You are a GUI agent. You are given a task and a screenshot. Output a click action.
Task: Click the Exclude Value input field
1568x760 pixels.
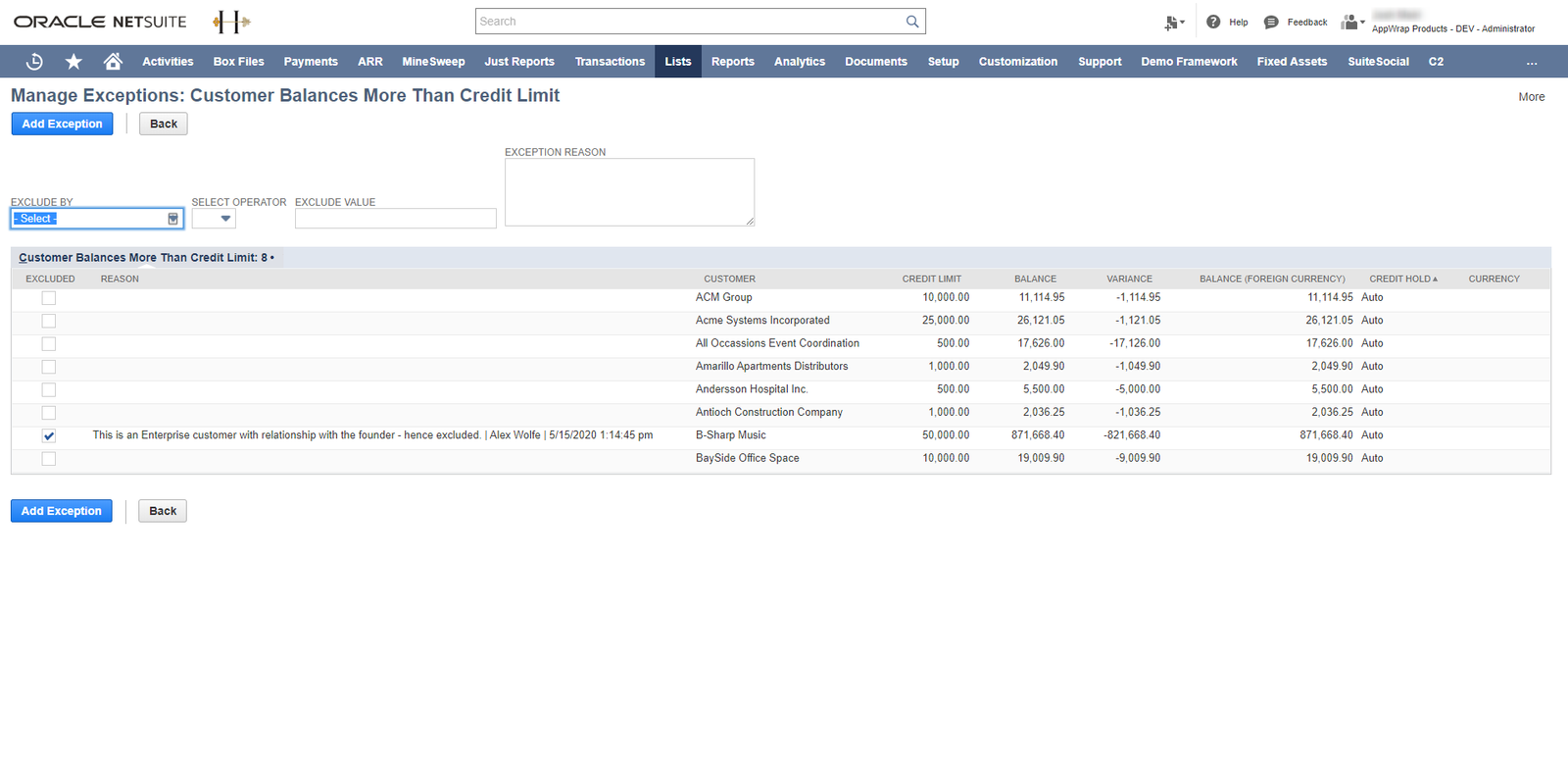pos(396,219)
